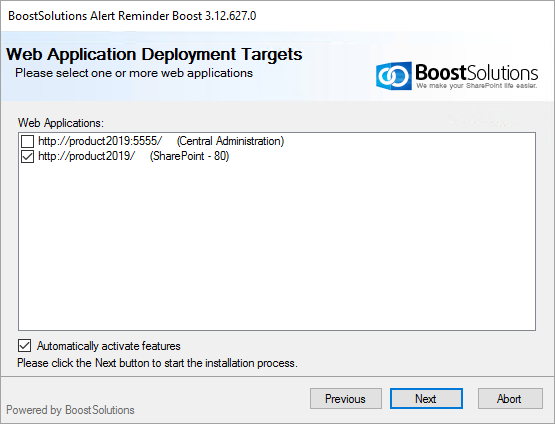Click the Web Application Deployment Targets heading
This screenshot has width=555, height=424.
[154, 55]
